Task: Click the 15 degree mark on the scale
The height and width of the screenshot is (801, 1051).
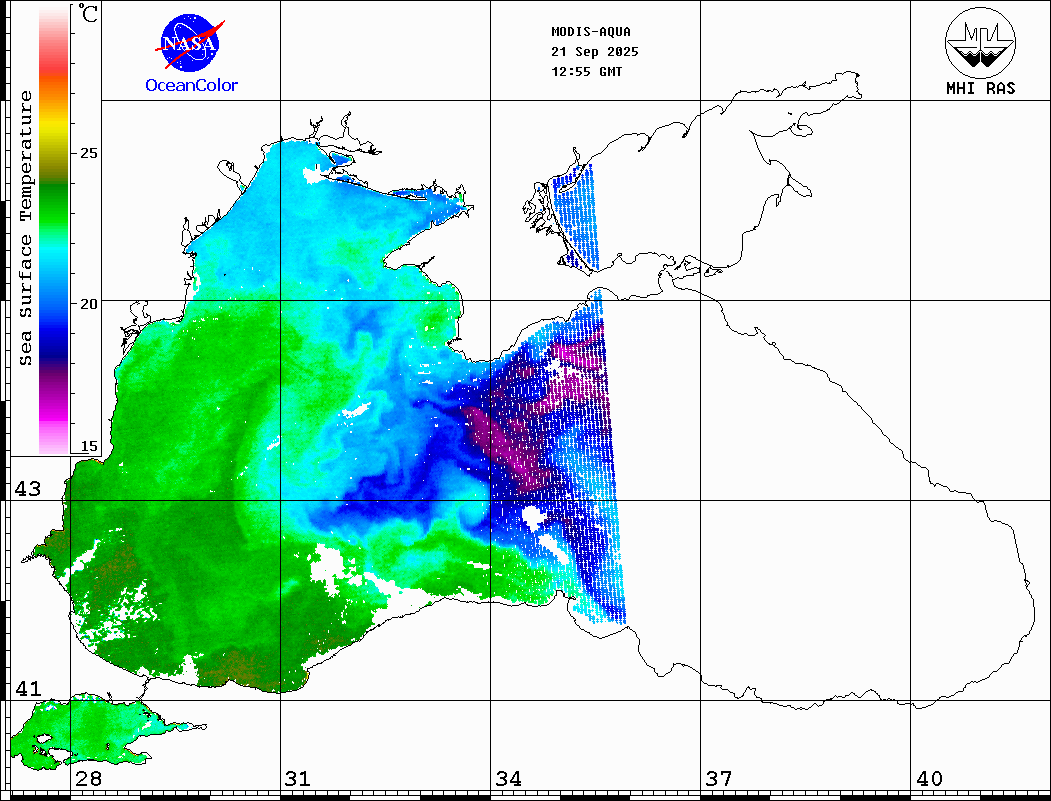Action: 90,446
